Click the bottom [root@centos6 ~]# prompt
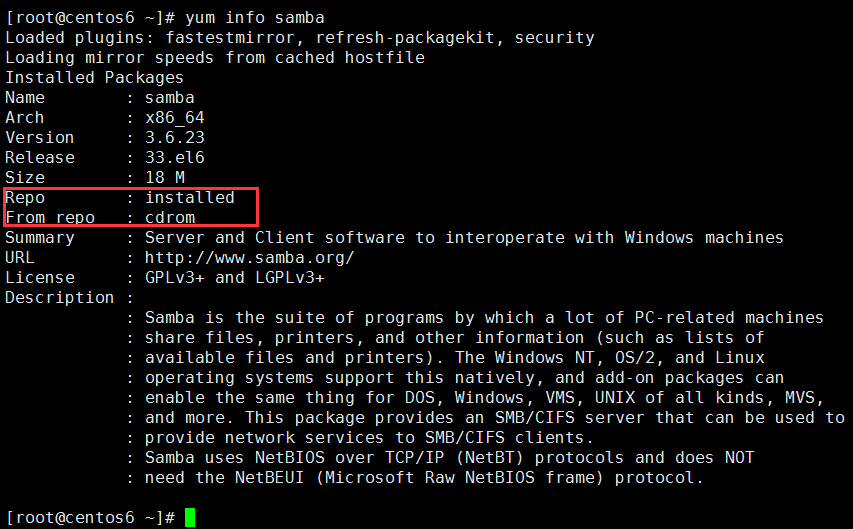This screenshot has height=529, width=853. [x=90, y=518]
